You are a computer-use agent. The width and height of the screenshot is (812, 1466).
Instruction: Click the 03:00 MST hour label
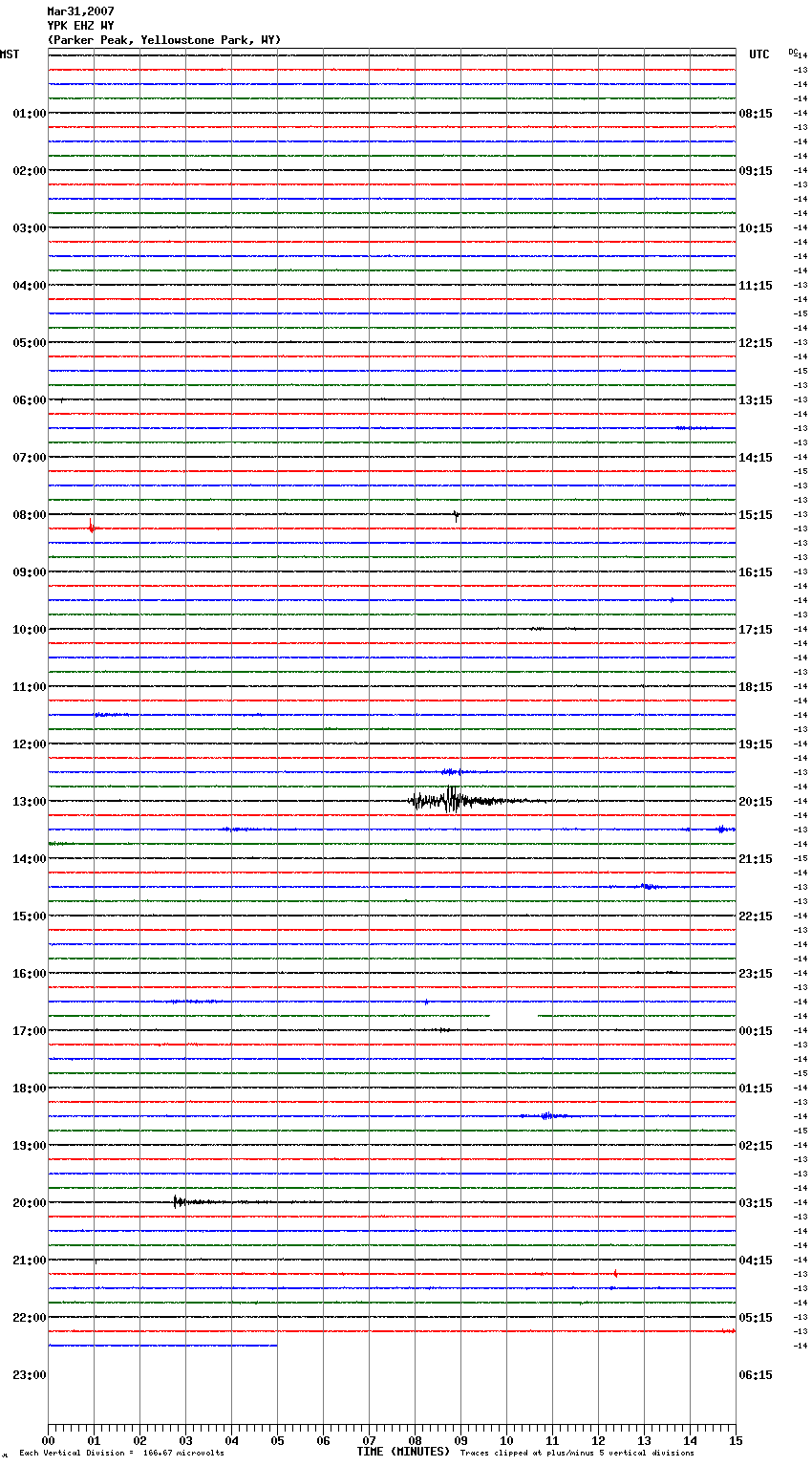(29, 228)
